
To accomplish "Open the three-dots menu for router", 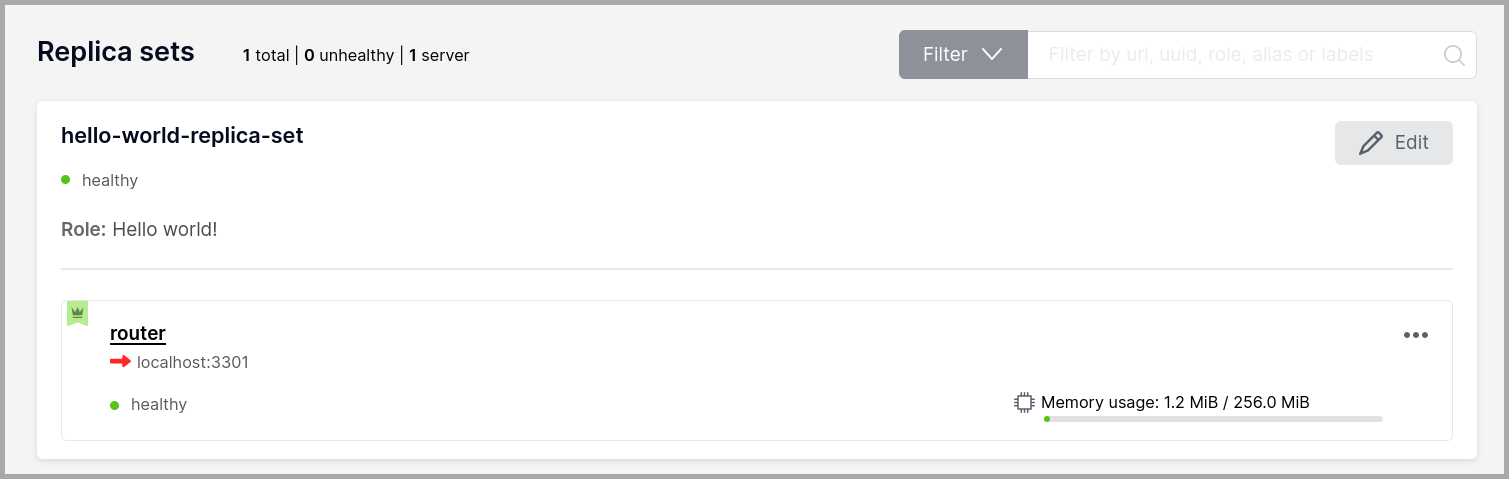I will click(1416, 335).
